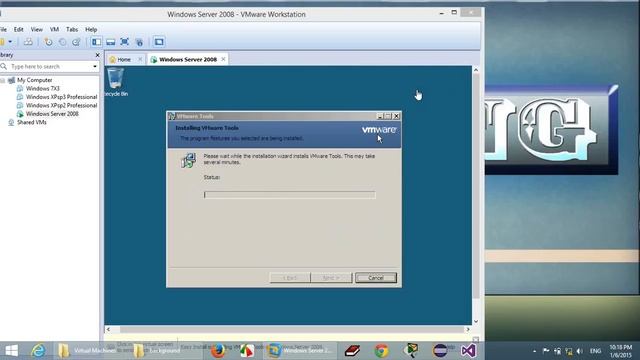Close the VMware Tools dialog
Viewport: 640px width, 360px height.
coord(396,116)
